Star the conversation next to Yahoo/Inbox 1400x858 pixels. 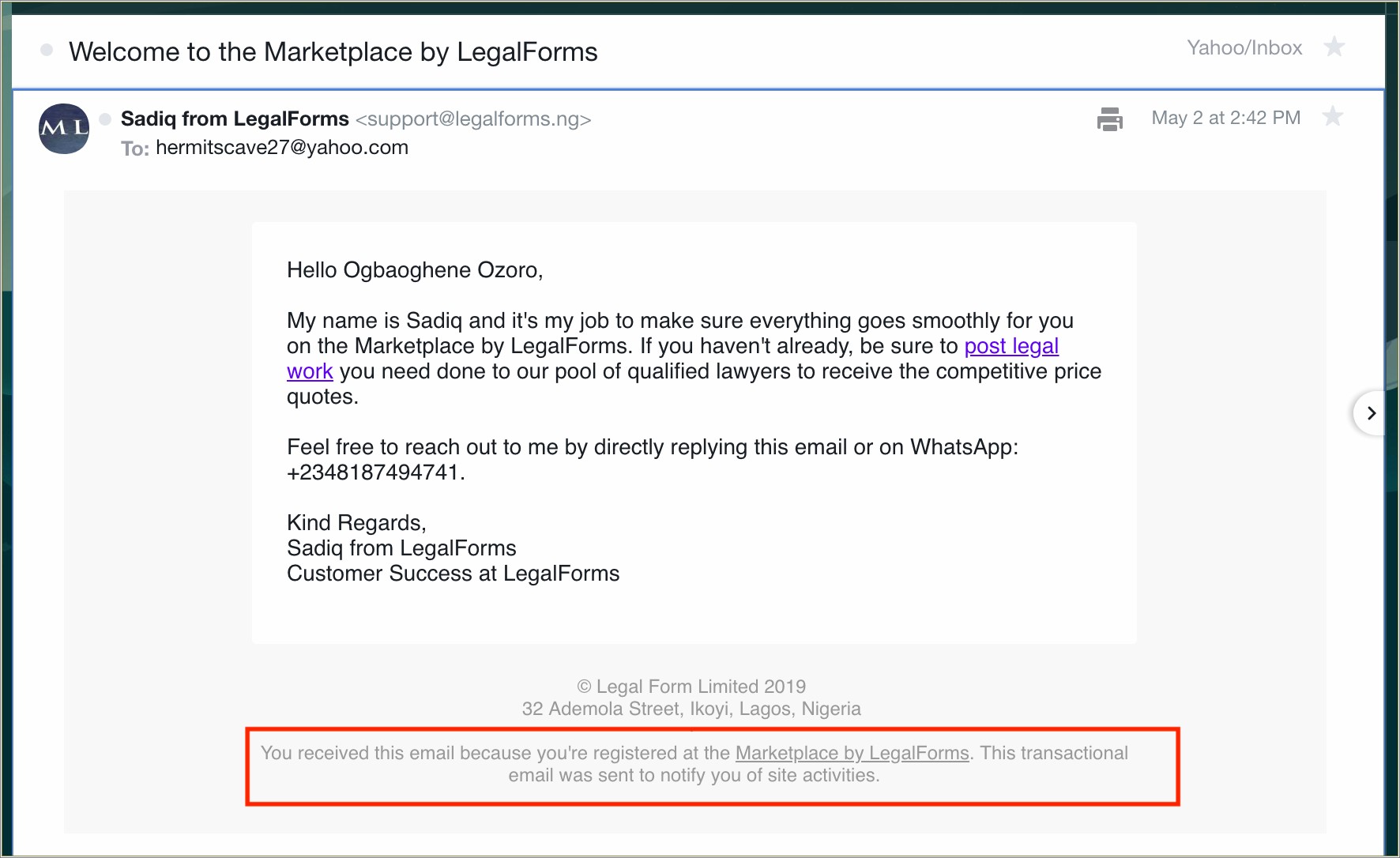pos(1334,47)
